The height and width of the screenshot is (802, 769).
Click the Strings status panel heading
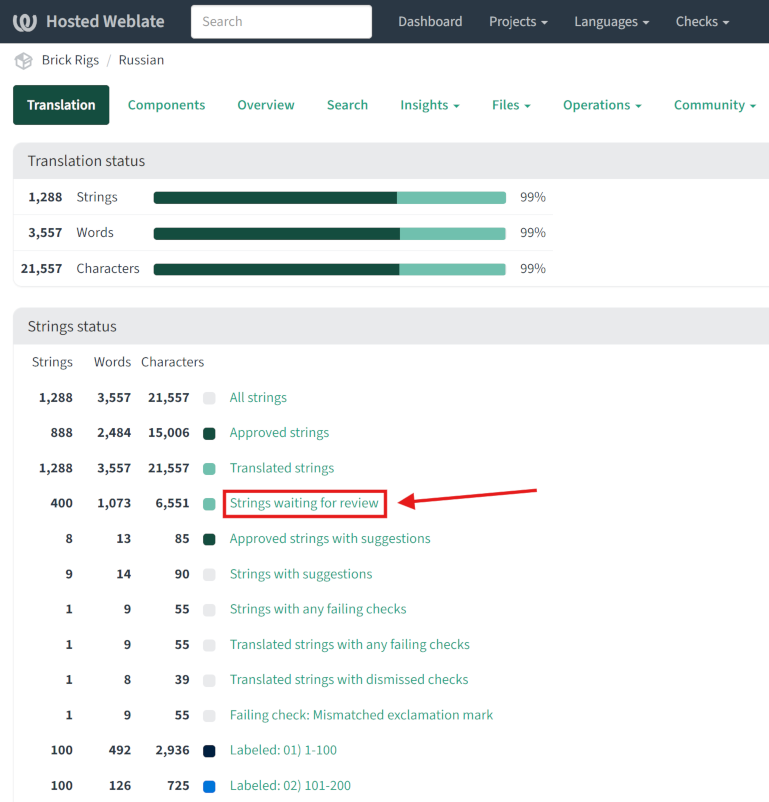tap(72, 326)
